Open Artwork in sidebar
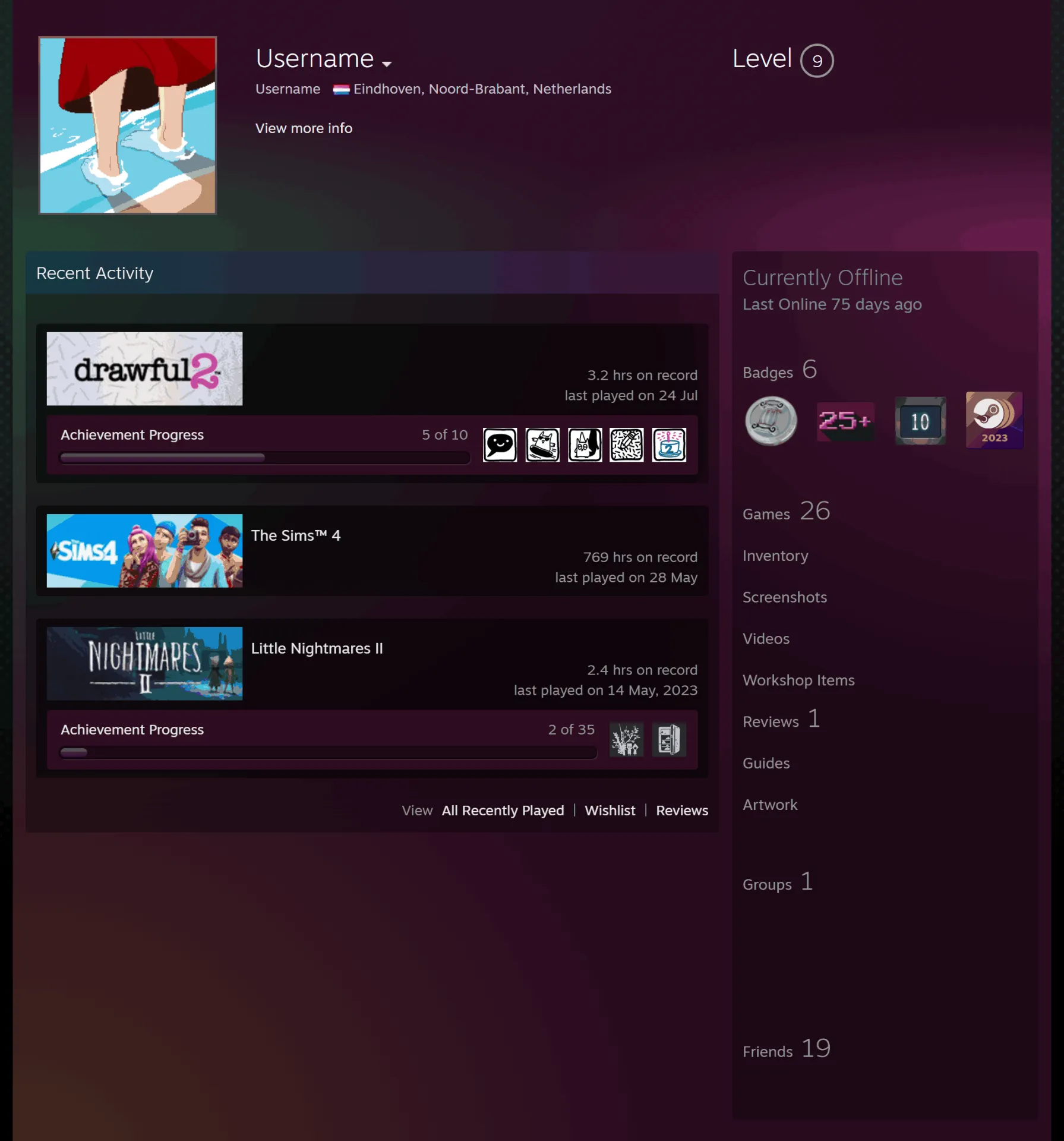This screenshot has width=1064, height=1141. pyautogui.click(x=770, y=805)
